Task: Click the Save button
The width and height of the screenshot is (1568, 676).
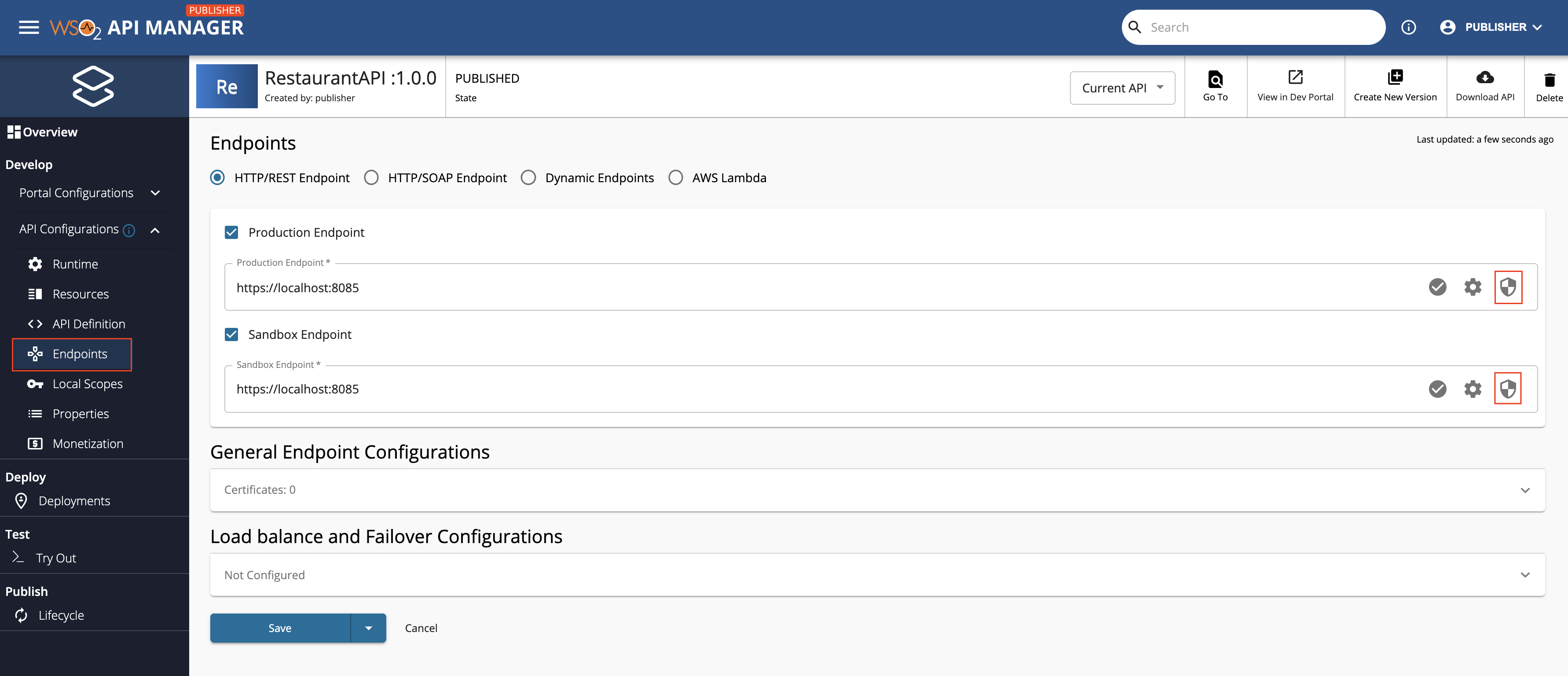Action: (x=280, y=627)
